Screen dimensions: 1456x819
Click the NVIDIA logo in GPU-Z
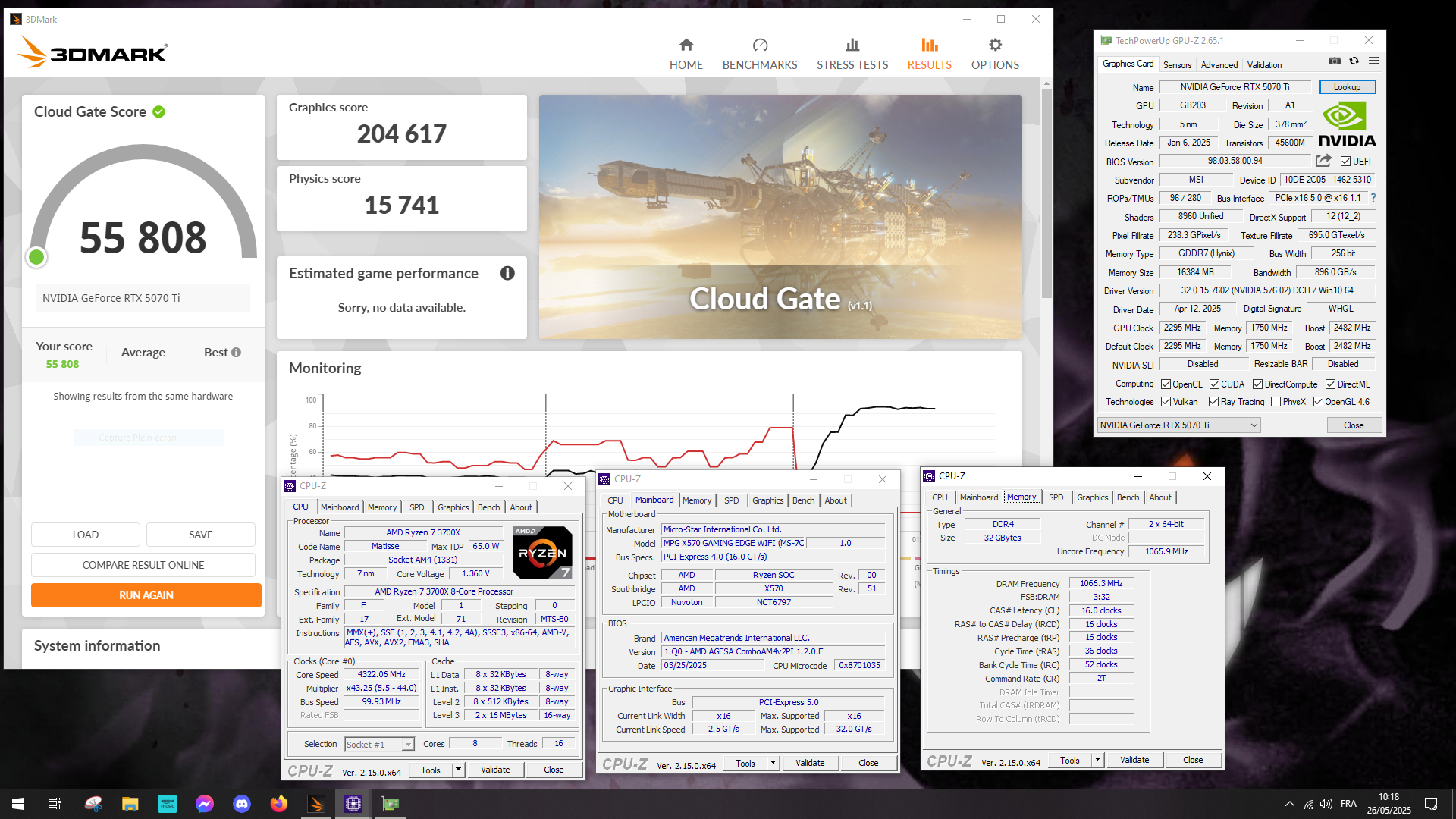pyautogui.click(x=1347, y=125)
